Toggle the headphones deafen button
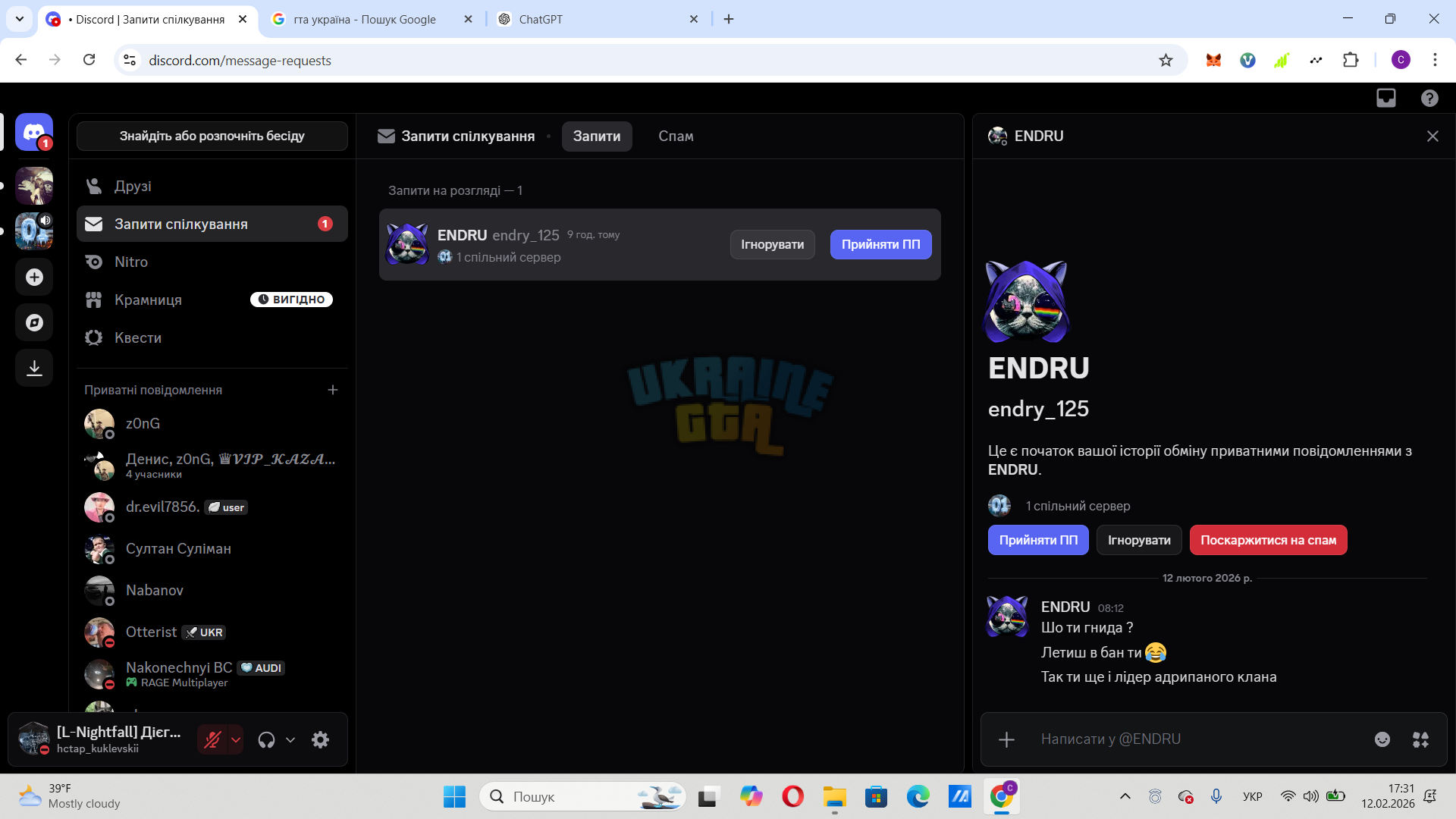Screen dimensions: 1456x819 tap(266, 739)
